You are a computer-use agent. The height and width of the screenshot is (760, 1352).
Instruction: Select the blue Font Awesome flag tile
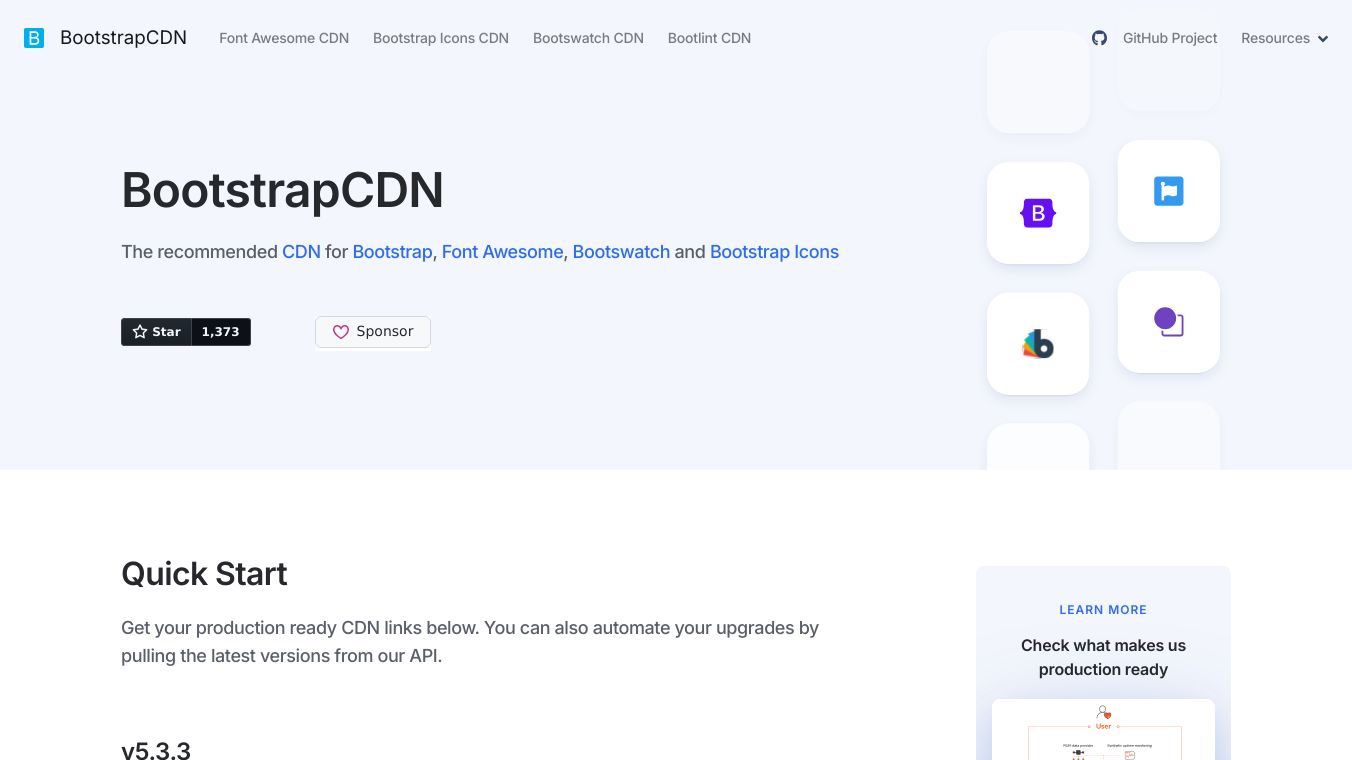[1169, 191]
